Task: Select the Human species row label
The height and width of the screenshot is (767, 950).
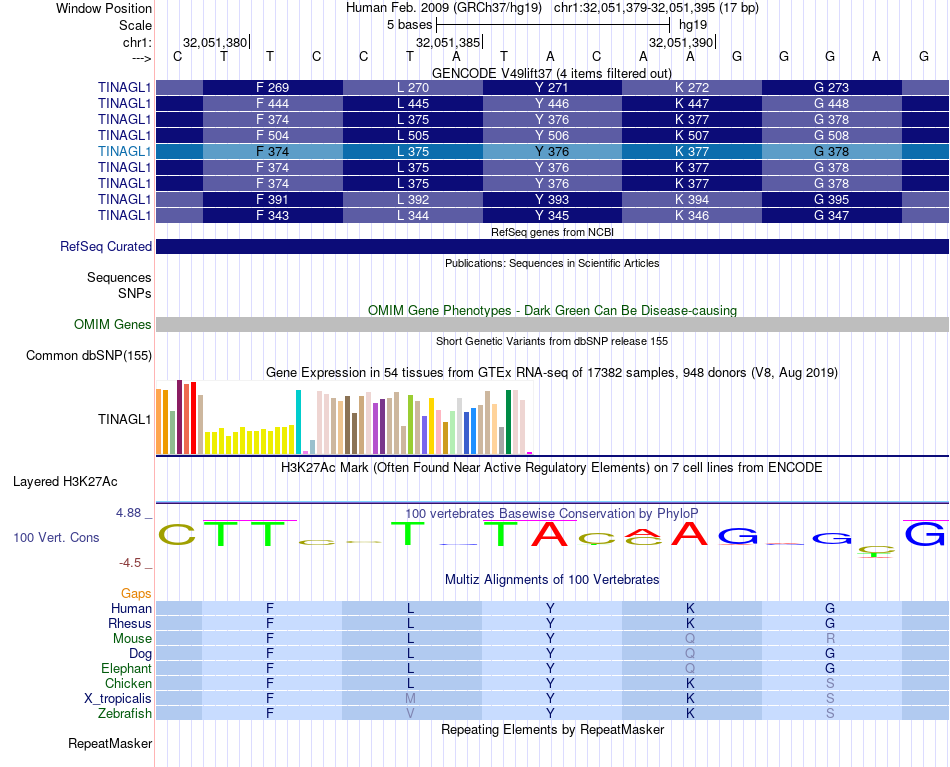Action: pos(131,608)
